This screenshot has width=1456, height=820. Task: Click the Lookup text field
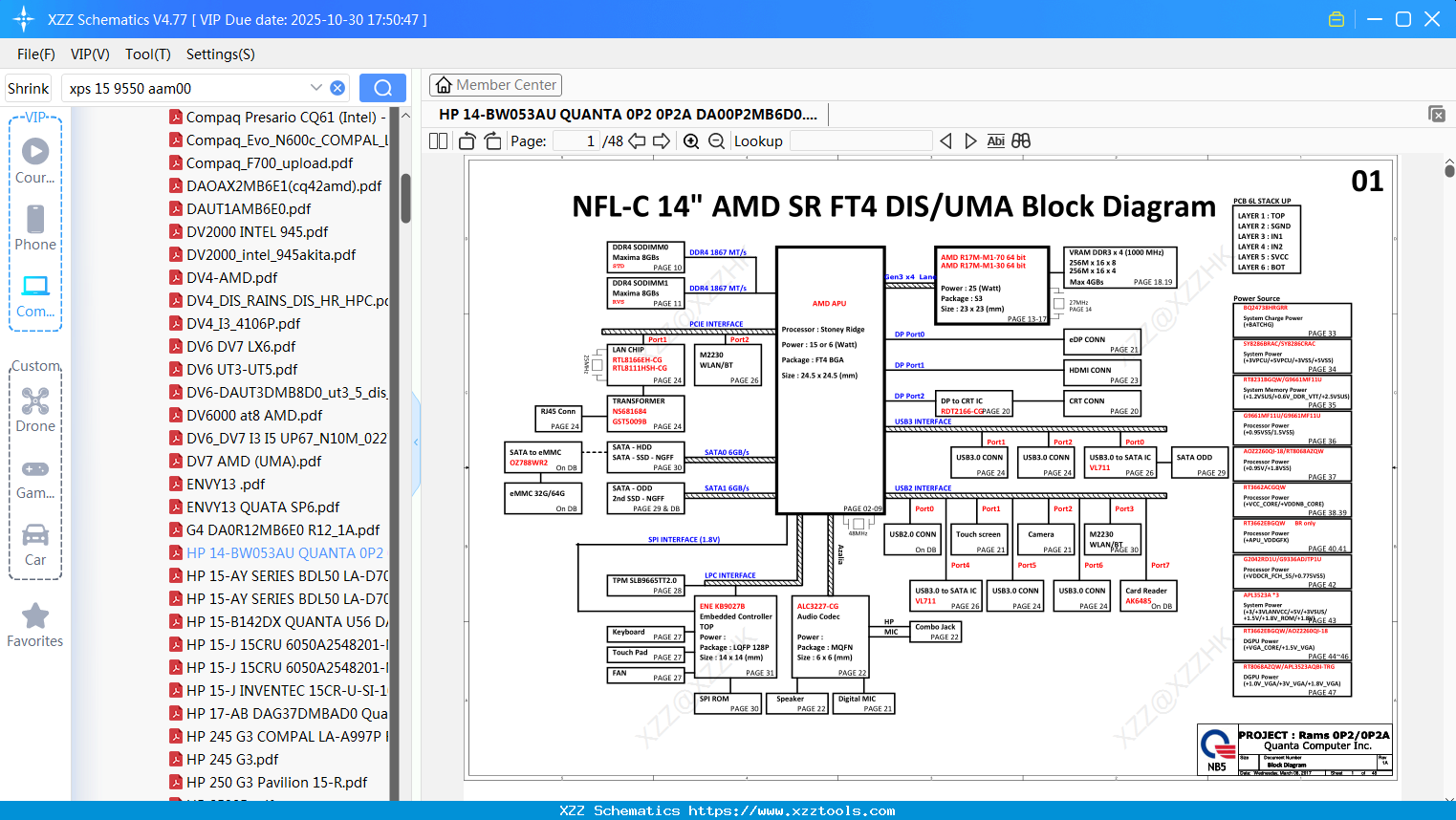860,140
